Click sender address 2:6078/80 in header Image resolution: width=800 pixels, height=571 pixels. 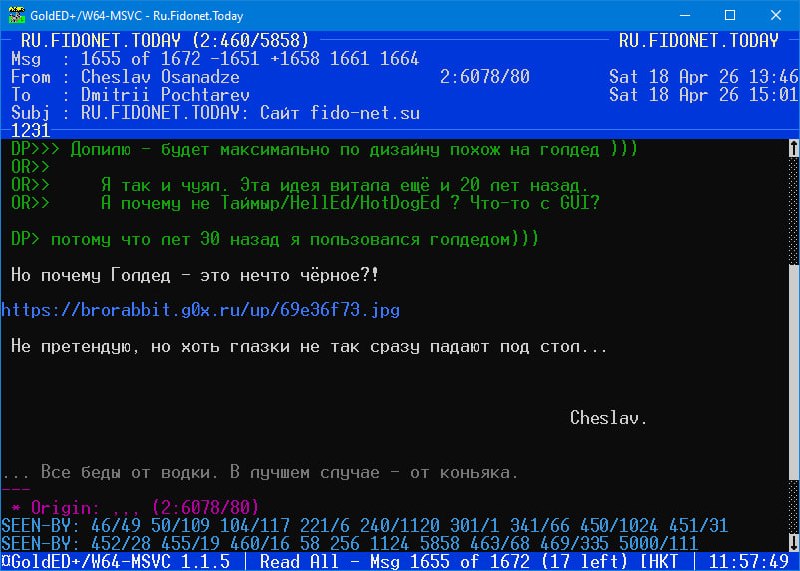pyautogui.click(x=484, y=77)
